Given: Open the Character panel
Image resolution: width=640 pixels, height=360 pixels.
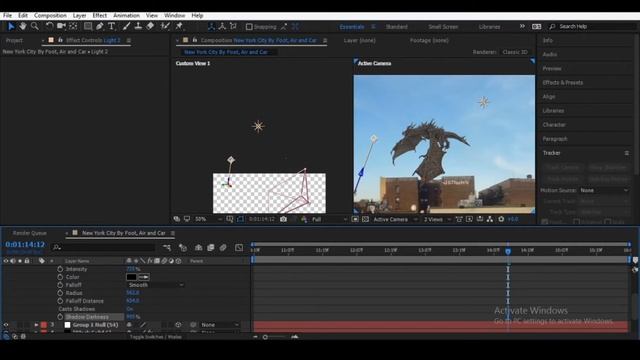Looking at the screenshot, I should pos(554,125).
